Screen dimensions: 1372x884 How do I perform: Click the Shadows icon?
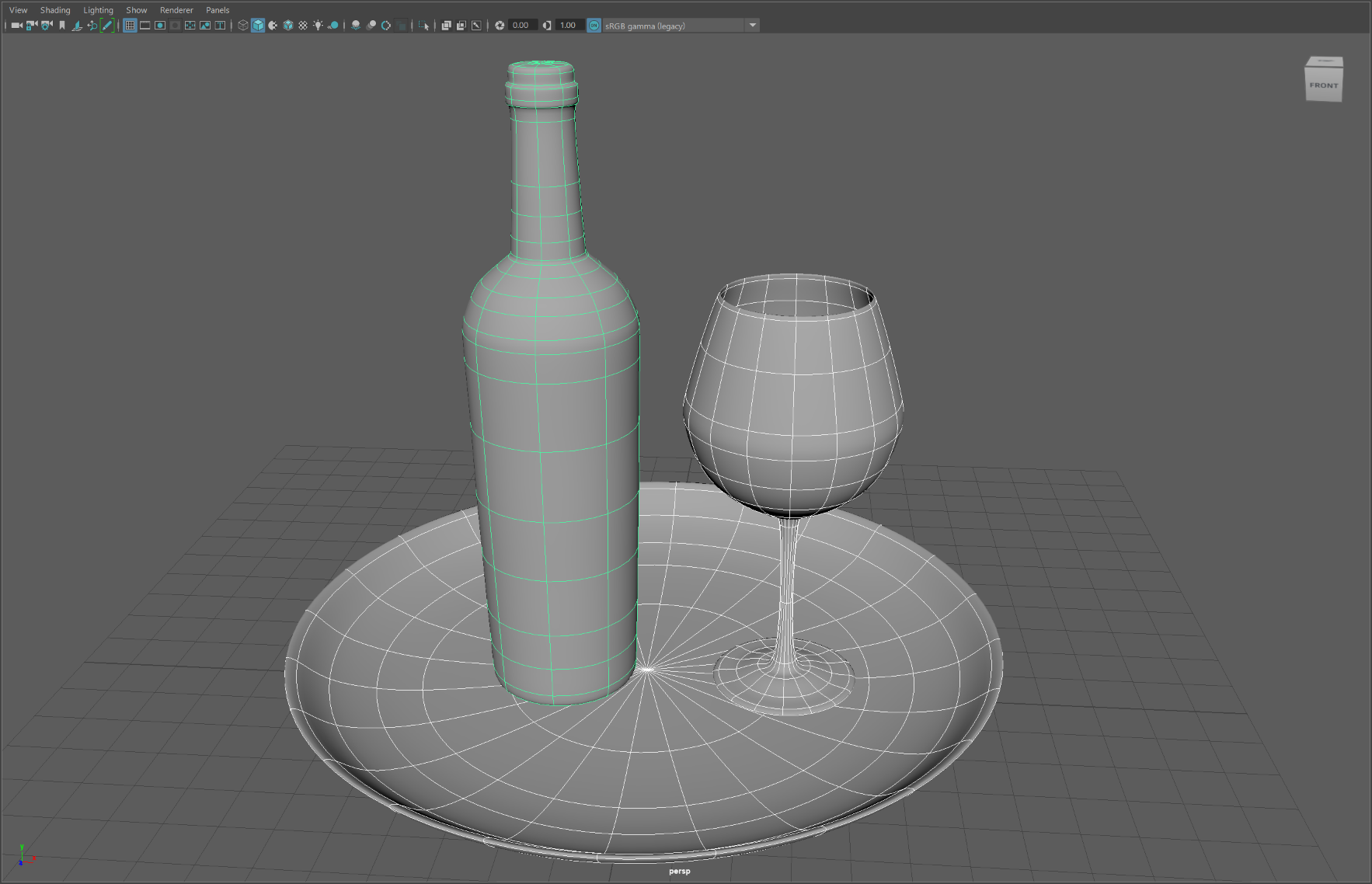coord(333,26)
